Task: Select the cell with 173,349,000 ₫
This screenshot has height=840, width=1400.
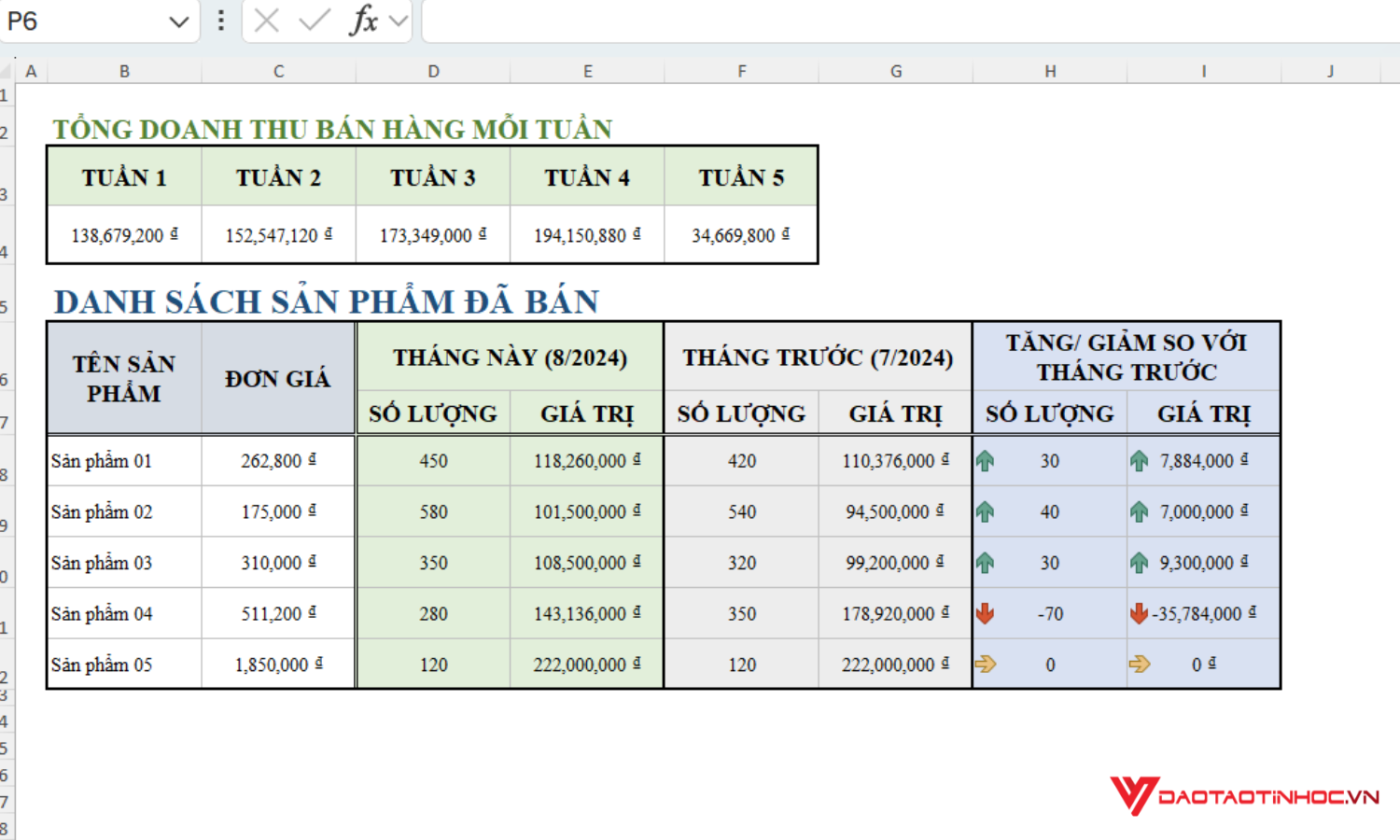Action: (433, 235)
